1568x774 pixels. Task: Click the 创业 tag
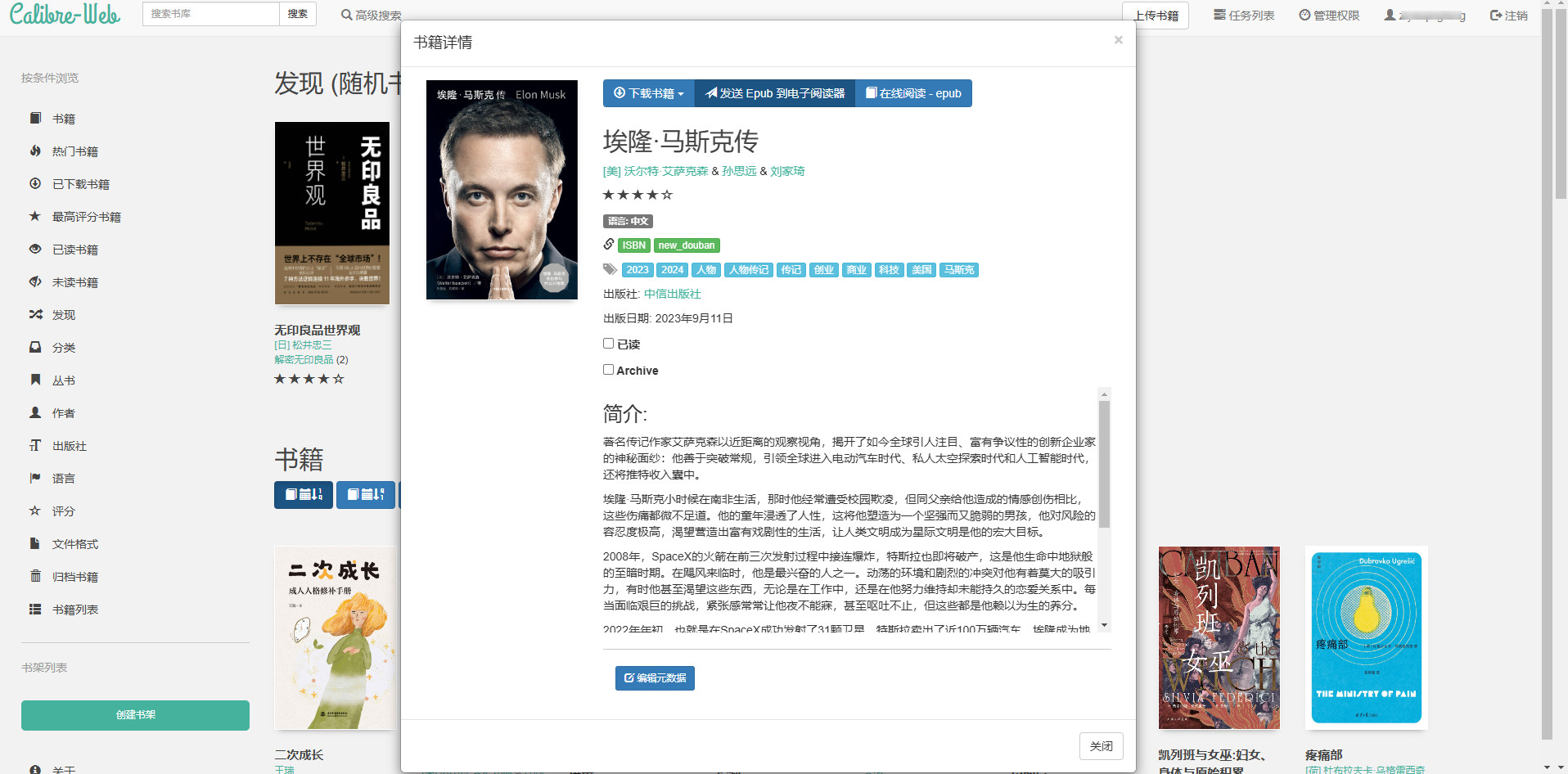tap(824, 270)
